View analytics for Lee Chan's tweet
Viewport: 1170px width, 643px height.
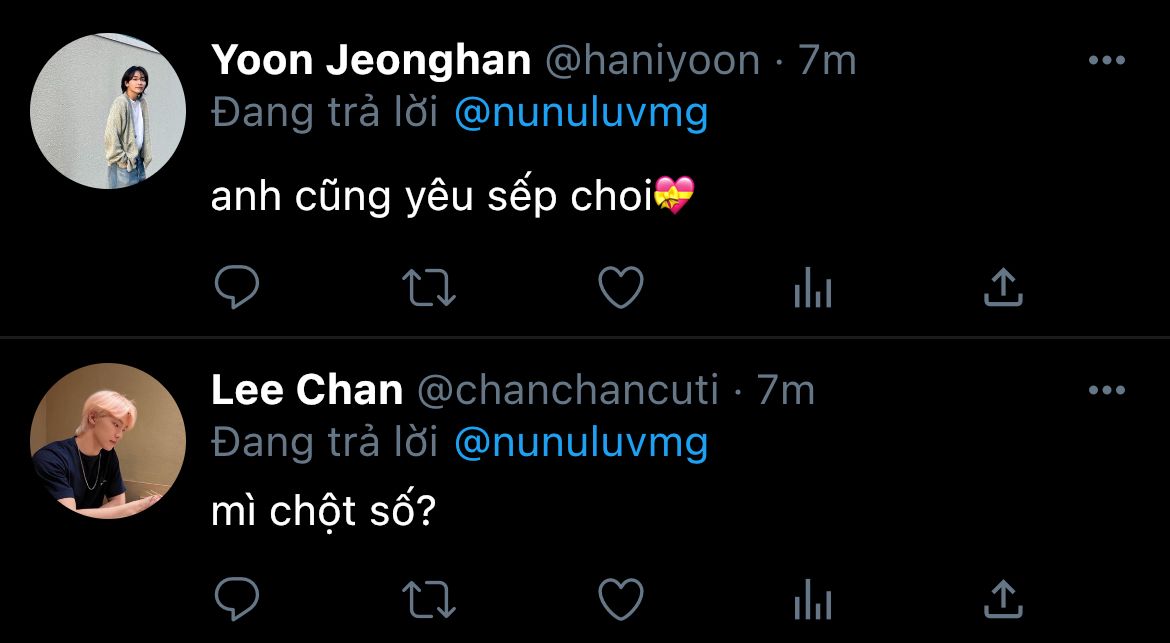click(812, 601)
